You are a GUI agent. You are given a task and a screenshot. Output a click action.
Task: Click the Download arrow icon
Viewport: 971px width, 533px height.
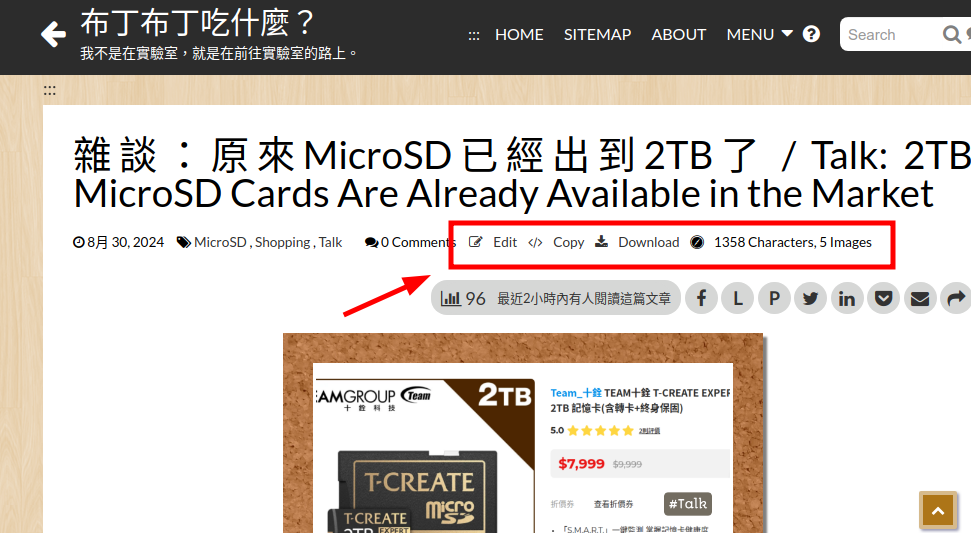(x=601, y=241)
